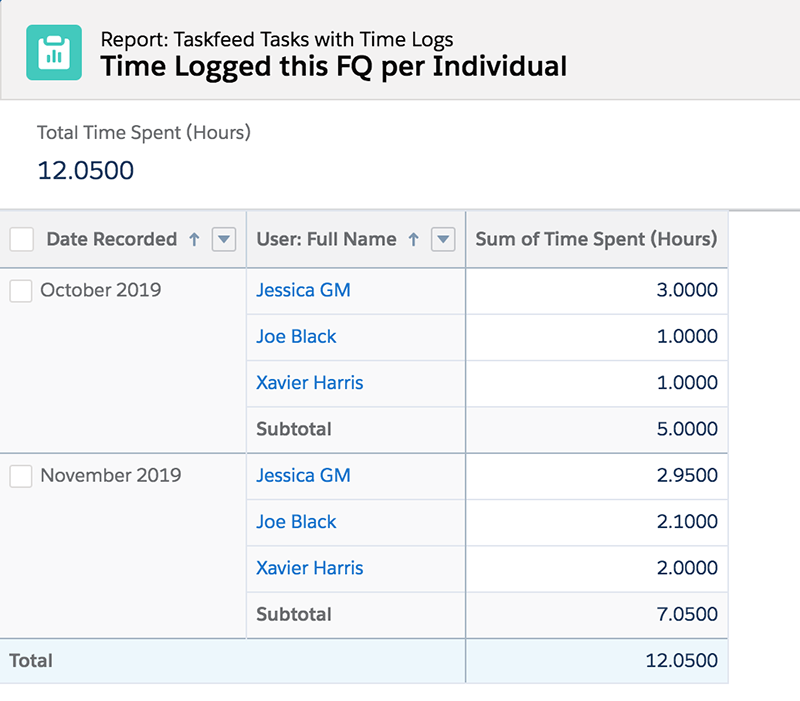
Task: Open Xavier Harris's record under October 2019
Action: click(309, 383)
